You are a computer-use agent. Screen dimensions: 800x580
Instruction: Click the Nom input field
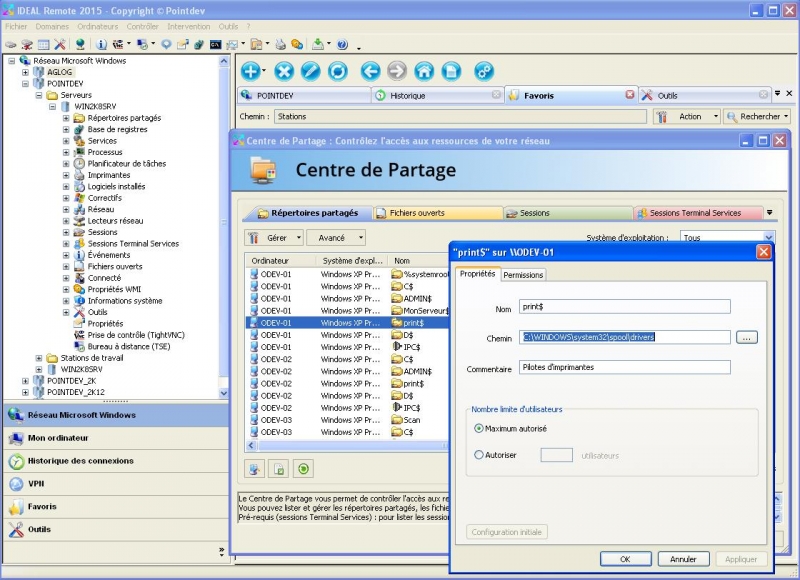pyautogui.click(x=624, y=307)
